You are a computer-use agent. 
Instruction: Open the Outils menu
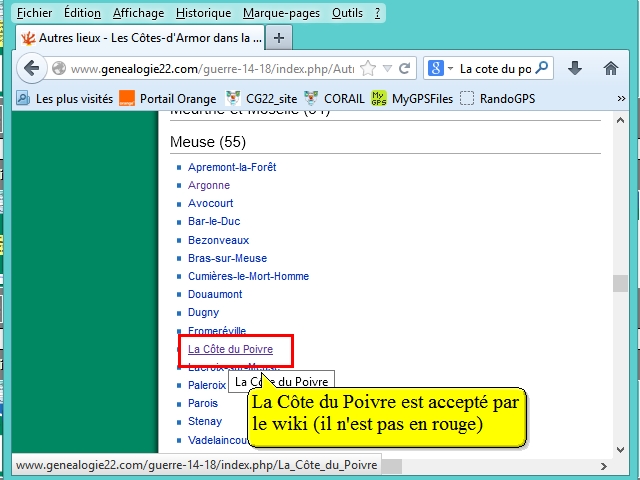(x=347, y=13)
